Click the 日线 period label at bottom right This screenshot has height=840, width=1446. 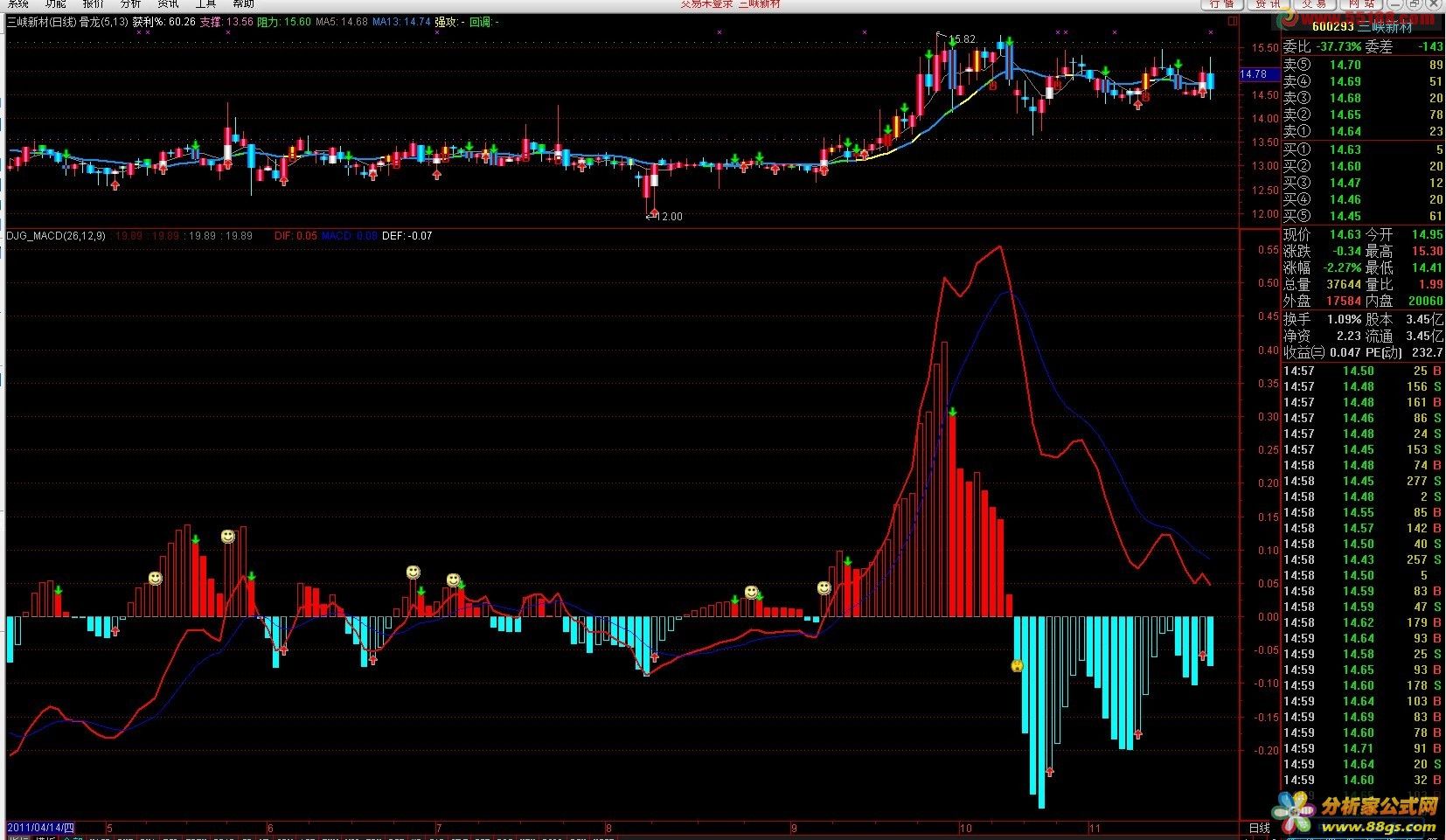click(x=1260, y=827)
